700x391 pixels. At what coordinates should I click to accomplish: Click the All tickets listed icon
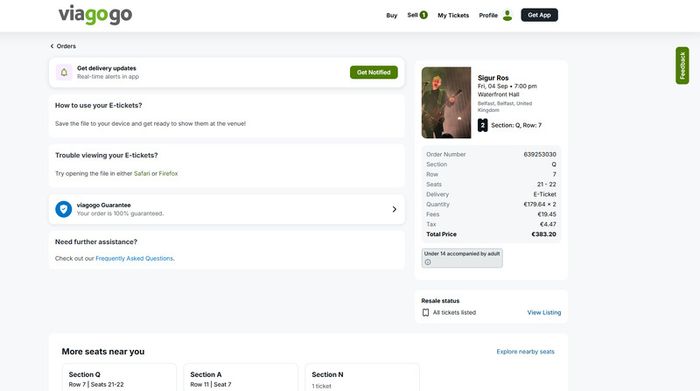(425, 312)
